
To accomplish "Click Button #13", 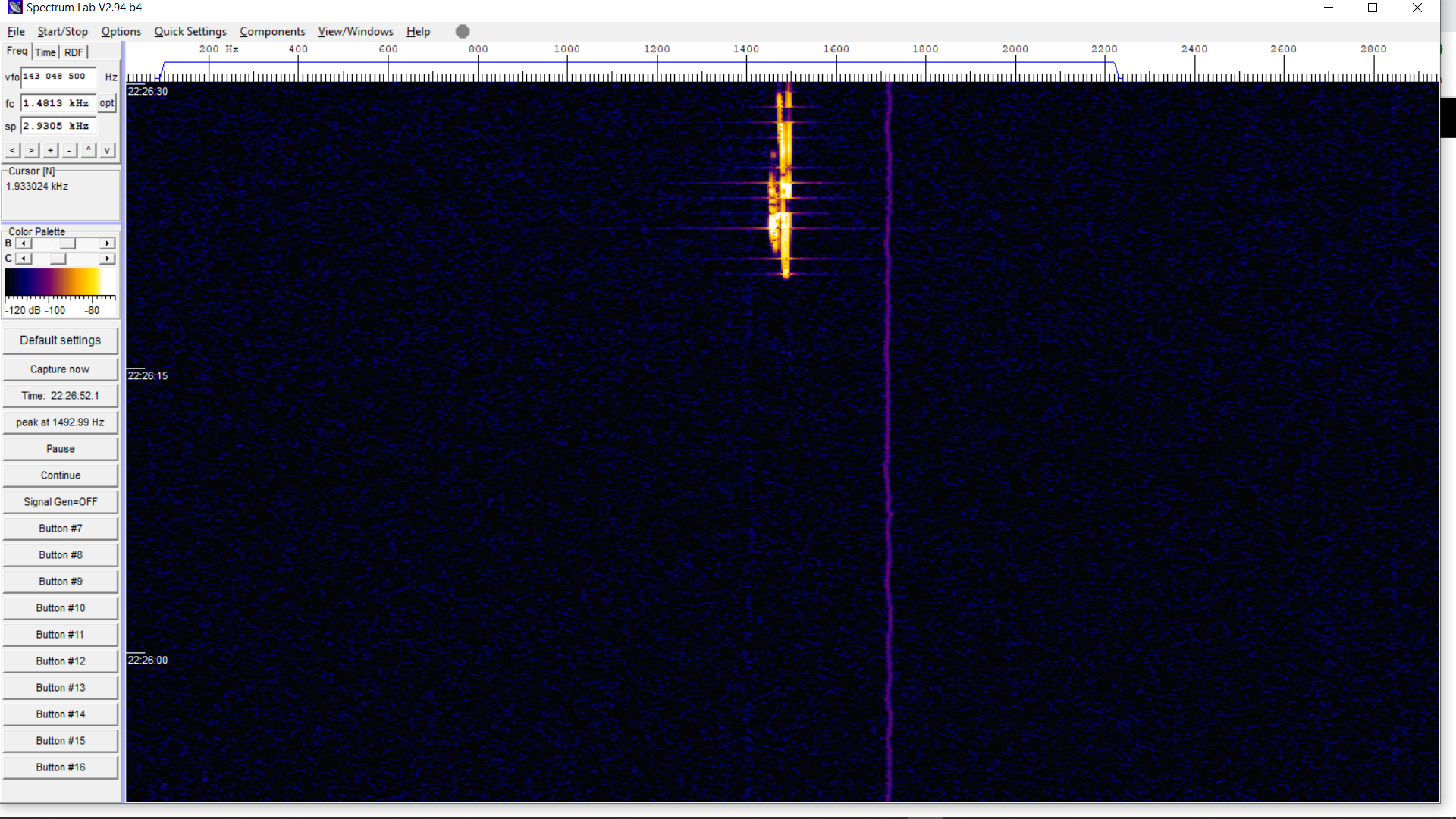I will [x=60, y=688].
